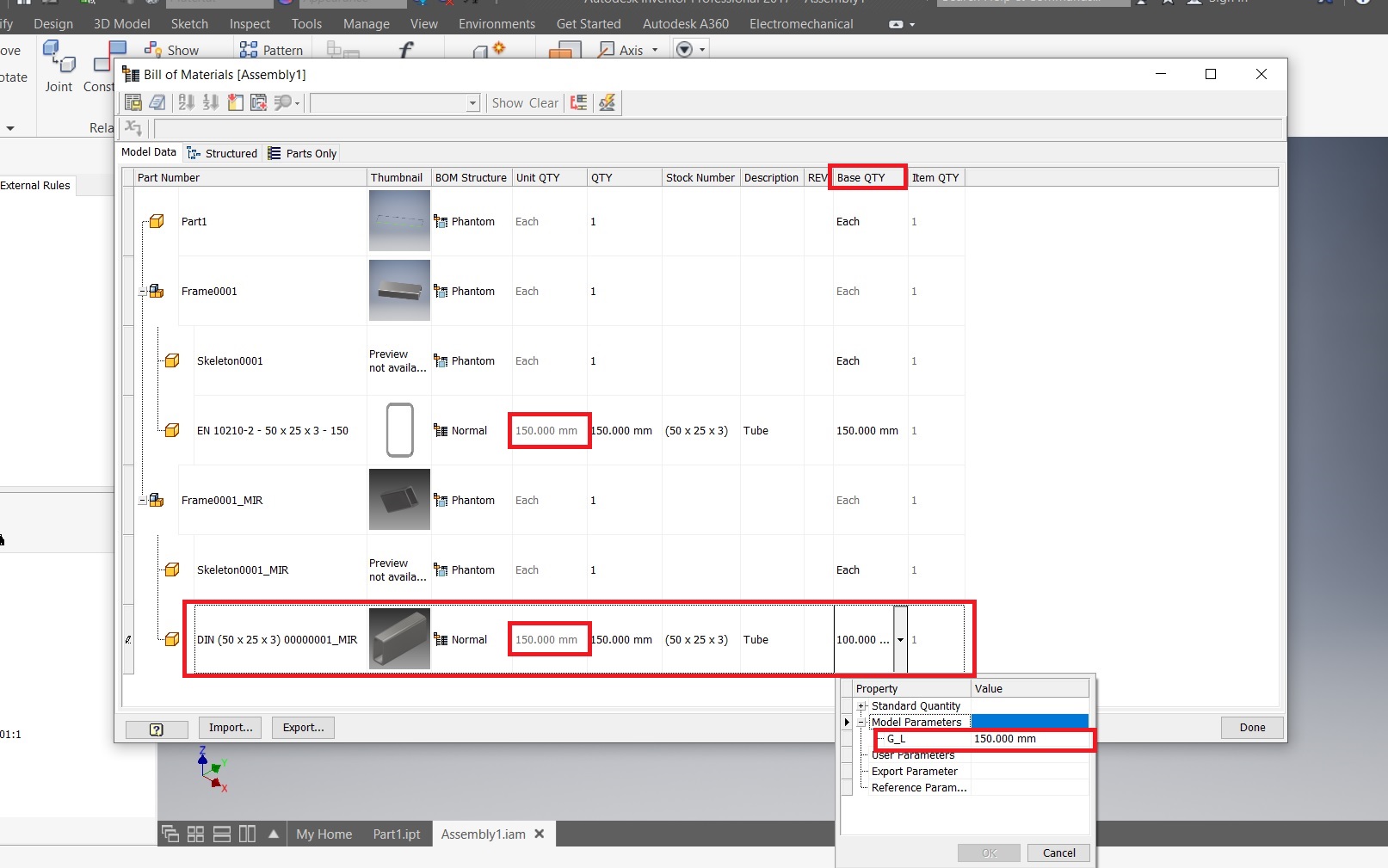Screen dimensions: 1388x868
Task: Open the Part1.ipt document tab
Action: [x=397, y=834]
